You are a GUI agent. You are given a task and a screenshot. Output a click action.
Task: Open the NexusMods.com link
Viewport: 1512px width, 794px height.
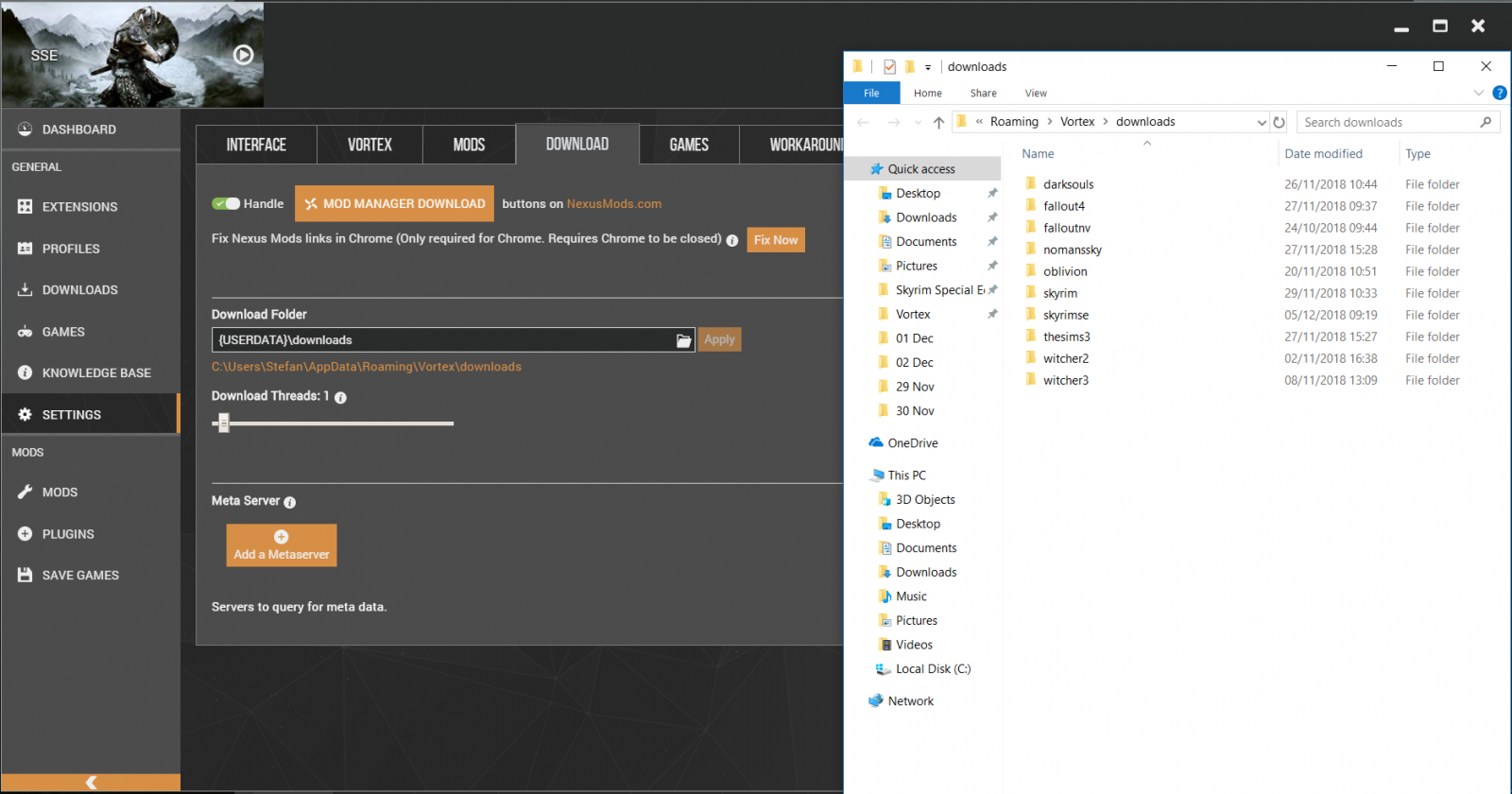click(x=614, y=203)
